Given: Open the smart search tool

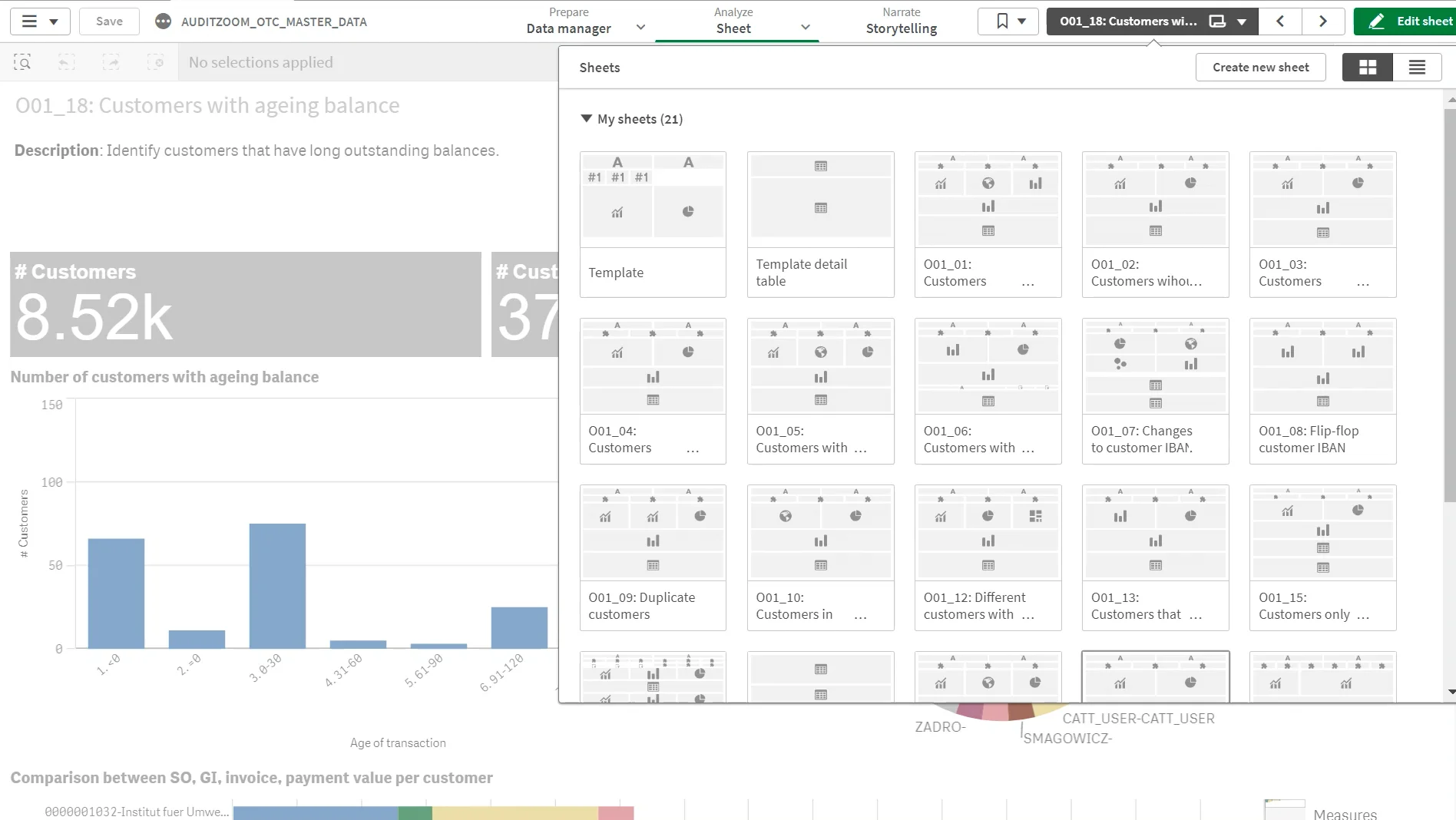Looking at the screenshot, I should point(22,61).
